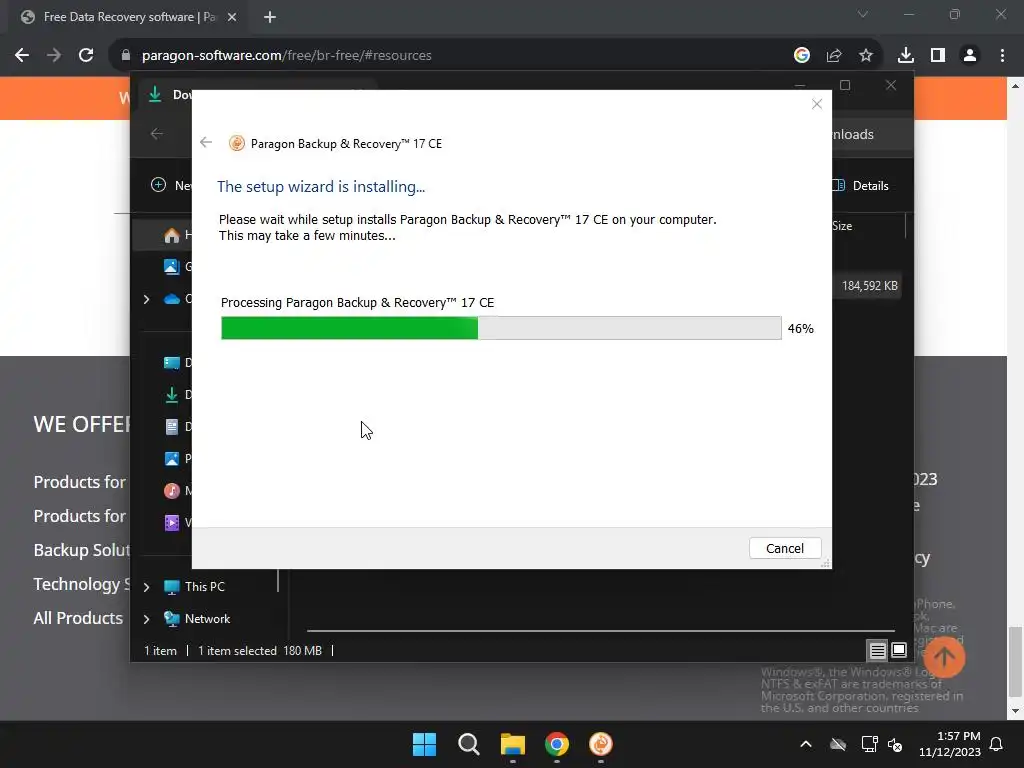This screenshot has width=1024, height=768.
Task: Reload the paragon-software.com page
Action: pyautogui.click(x=86, y=56)
